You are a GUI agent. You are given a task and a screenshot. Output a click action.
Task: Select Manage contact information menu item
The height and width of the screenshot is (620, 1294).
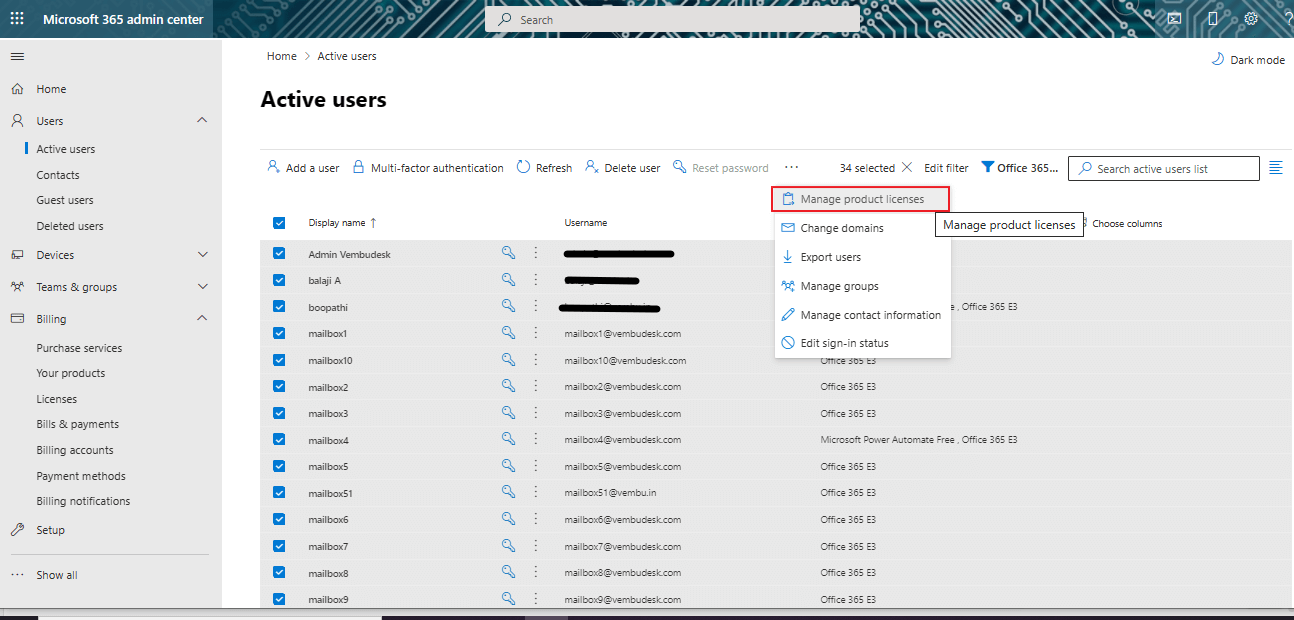[862, 315]
